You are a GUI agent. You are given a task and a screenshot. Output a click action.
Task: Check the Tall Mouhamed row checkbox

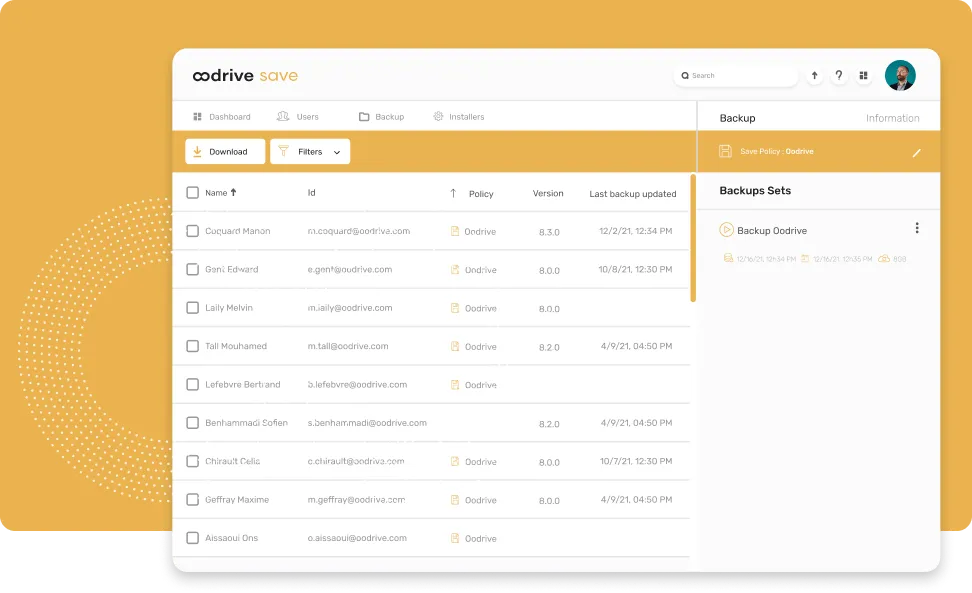[193, 346]
